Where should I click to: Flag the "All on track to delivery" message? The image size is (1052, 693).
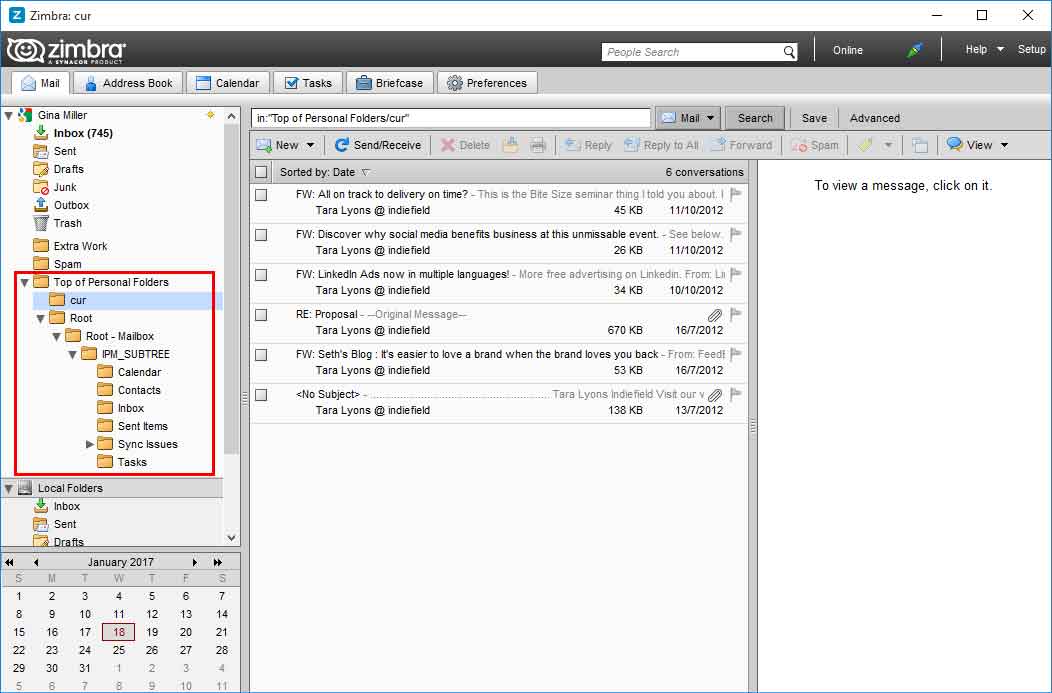[735, 195]
